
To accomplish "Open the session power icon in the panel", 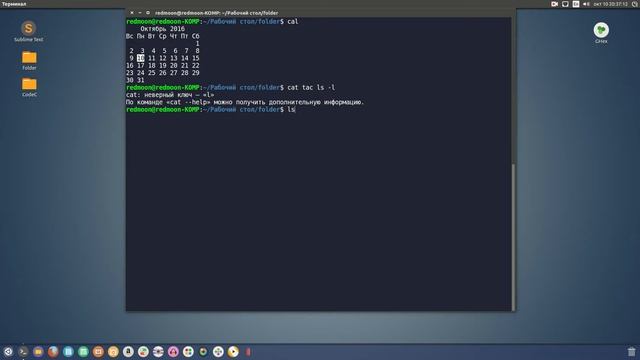I will coord(635,4).
